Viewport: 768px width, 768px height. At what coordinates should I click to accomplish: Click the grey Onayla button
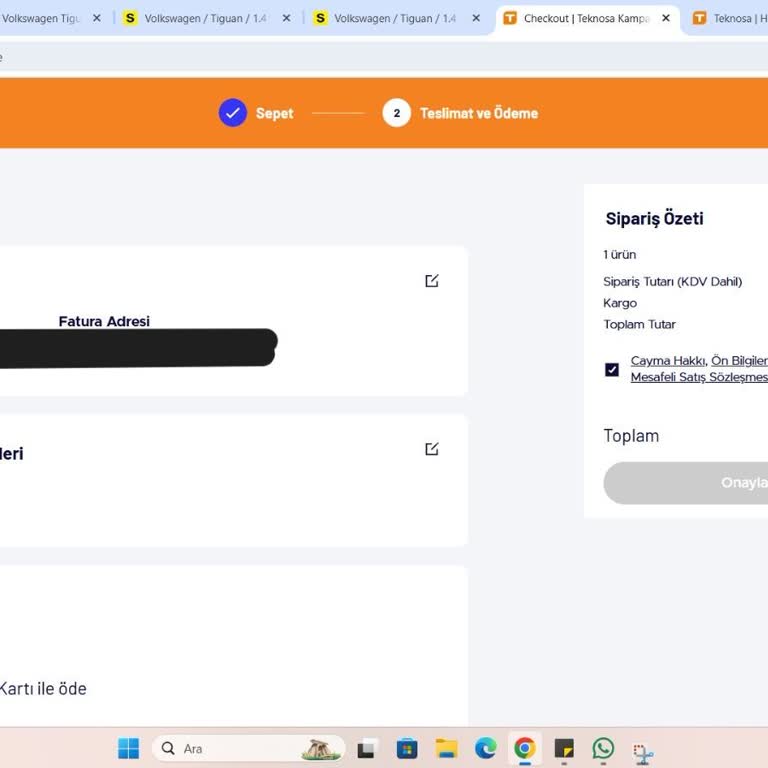(686, 483)
